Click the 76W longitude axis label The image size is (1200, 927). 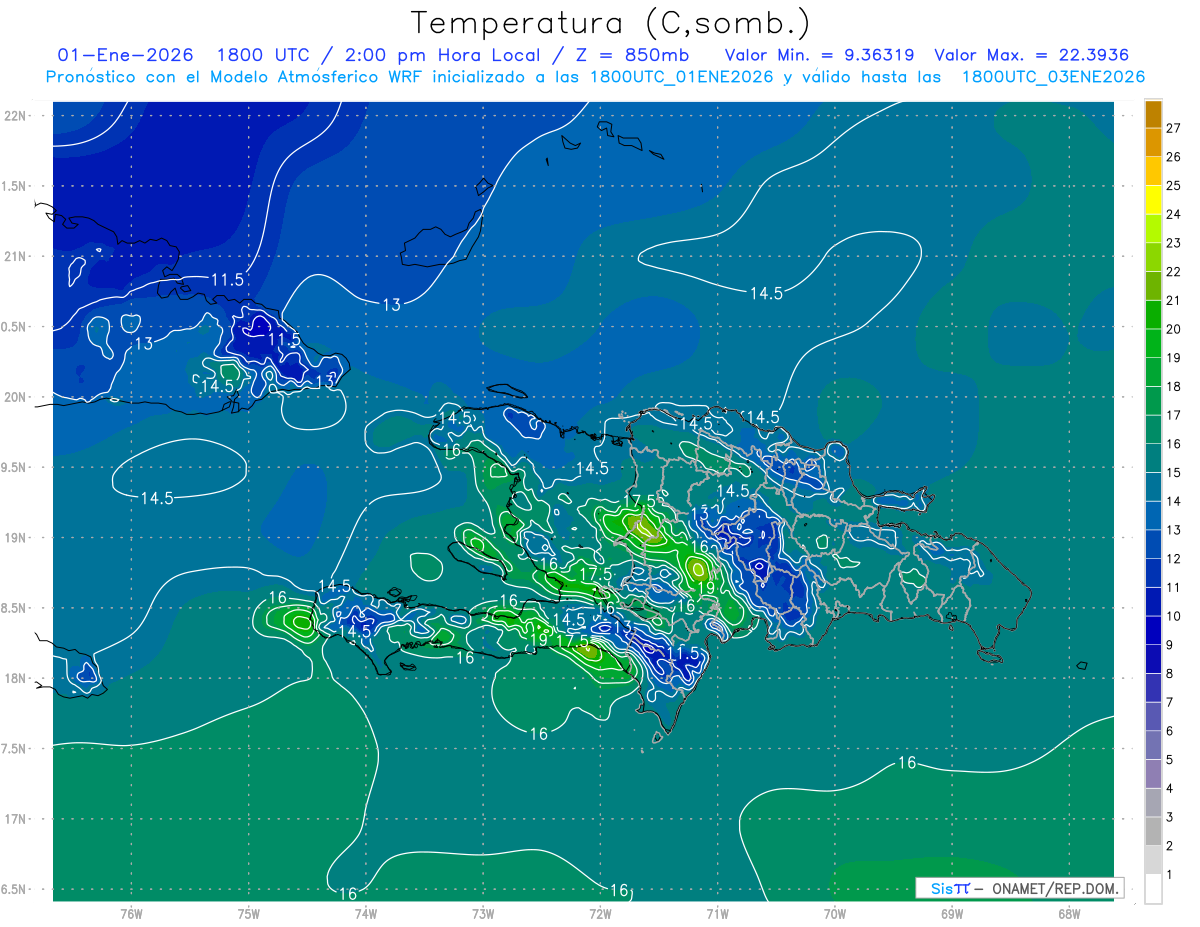131,913
